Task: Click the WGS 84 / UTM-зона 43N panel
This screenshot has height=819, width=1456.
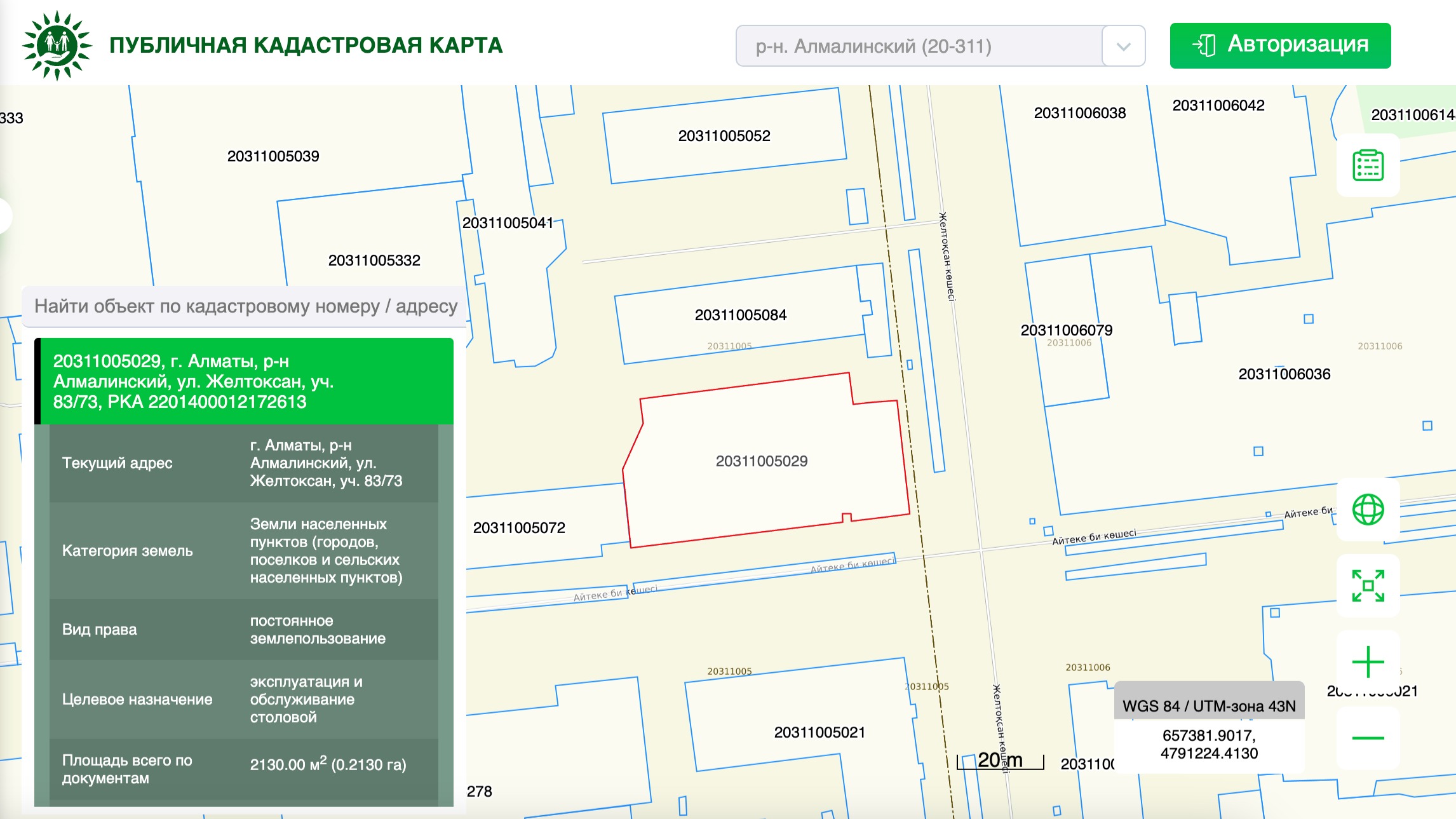Action: click(x=1208, y=707)
